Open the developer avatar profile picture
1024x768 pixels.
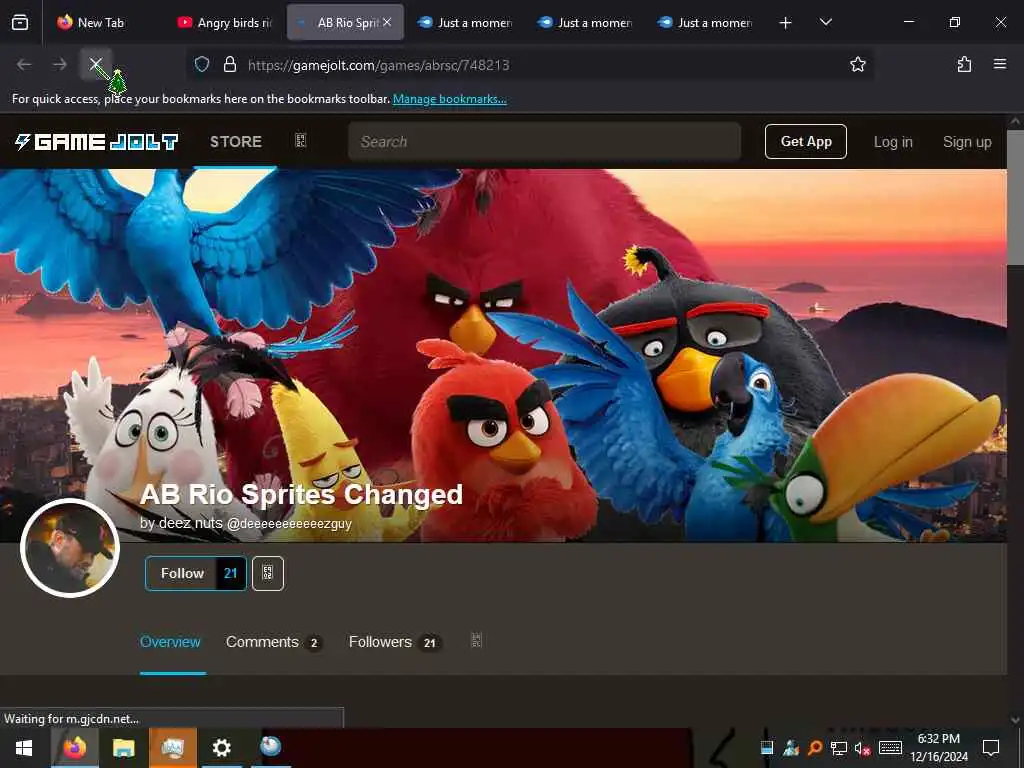(70, 548)
